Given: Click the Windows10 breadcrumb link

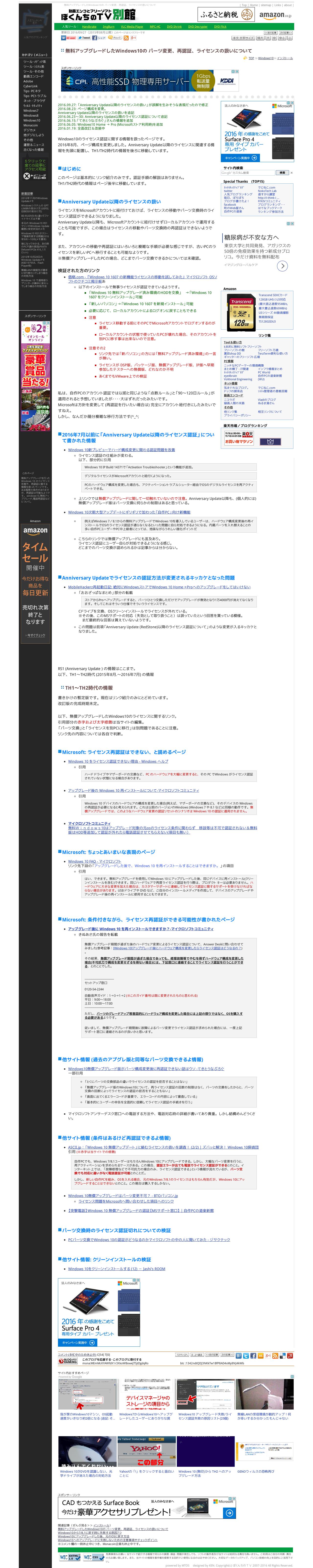Looking at the screenshot, I should pyautogui.click(x=266, y=58).
